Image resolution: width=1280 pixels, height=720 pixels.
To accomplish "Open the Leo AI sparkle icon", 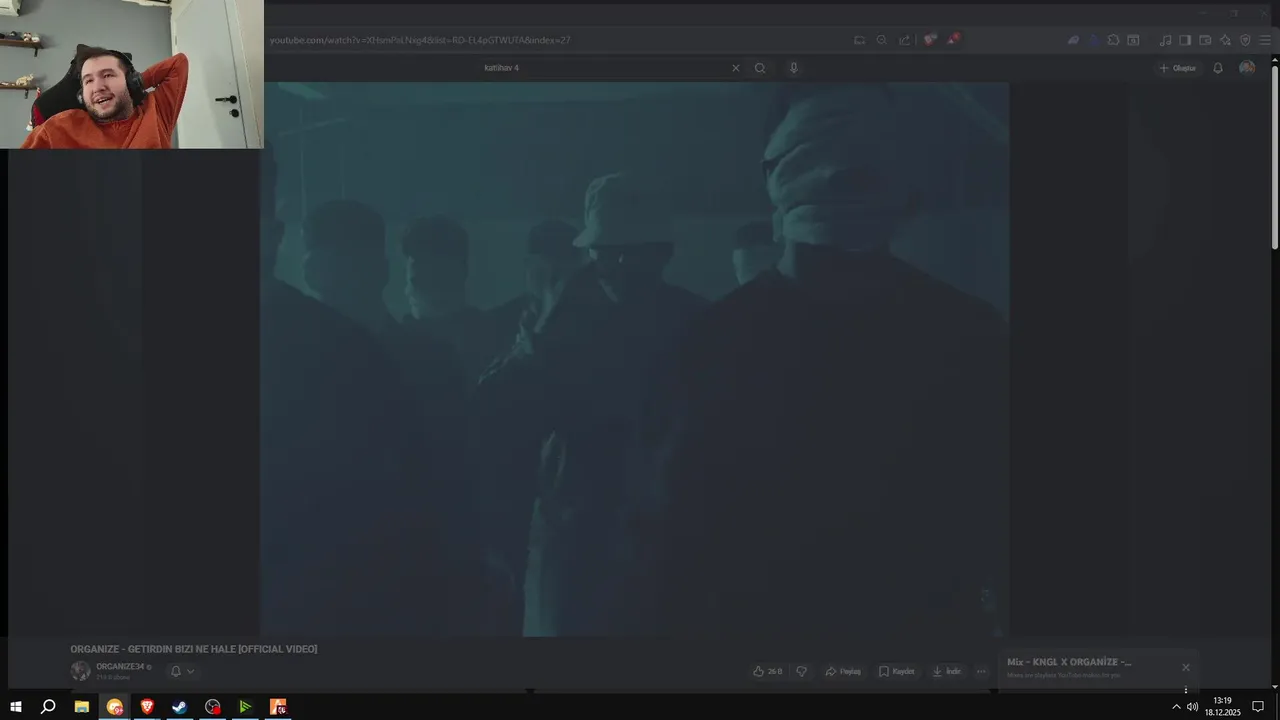I will point(1225,40).
